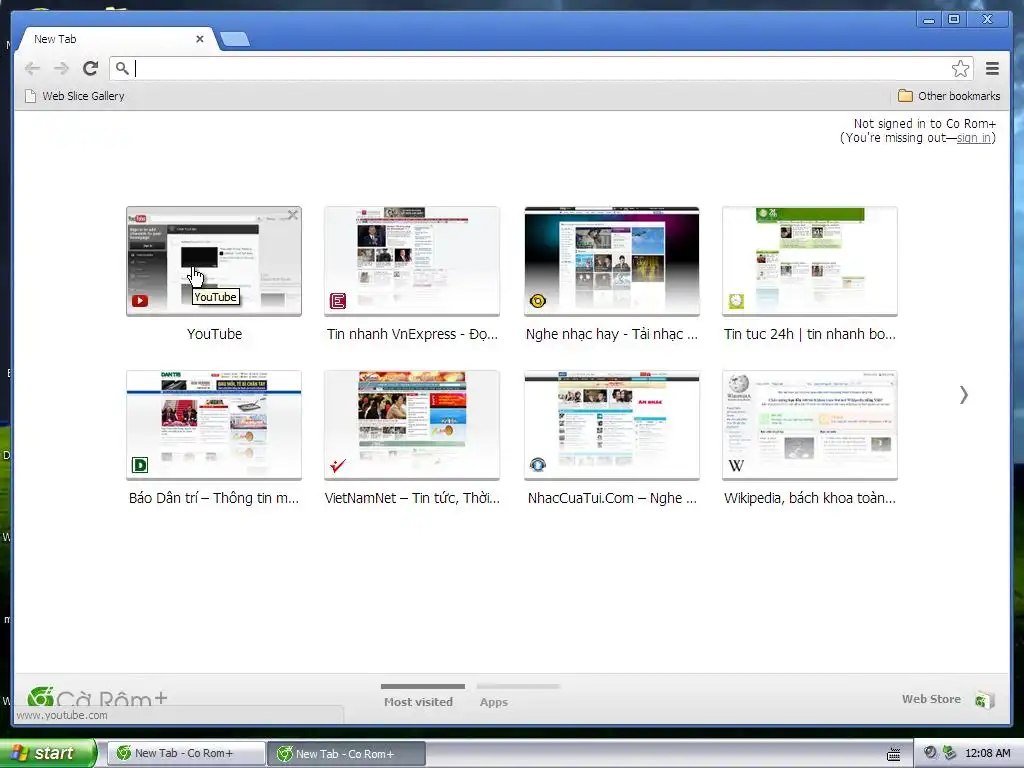Switch to first New Tab - Co Rom+ taskbar button

point(186,754)
